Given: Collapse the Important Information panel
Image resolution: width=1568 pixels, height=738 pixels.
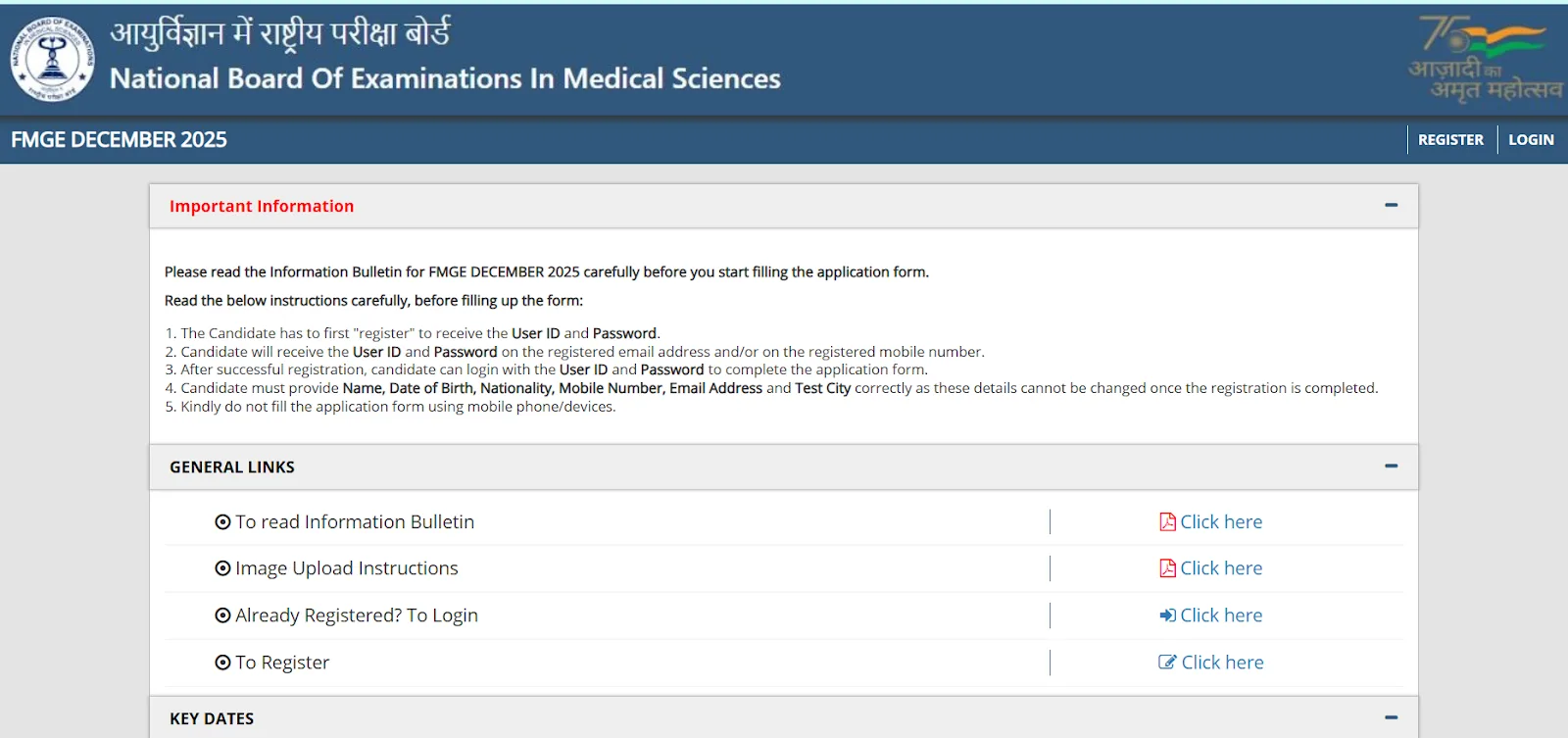Looking at the screenshot, I should point(1391,206).
